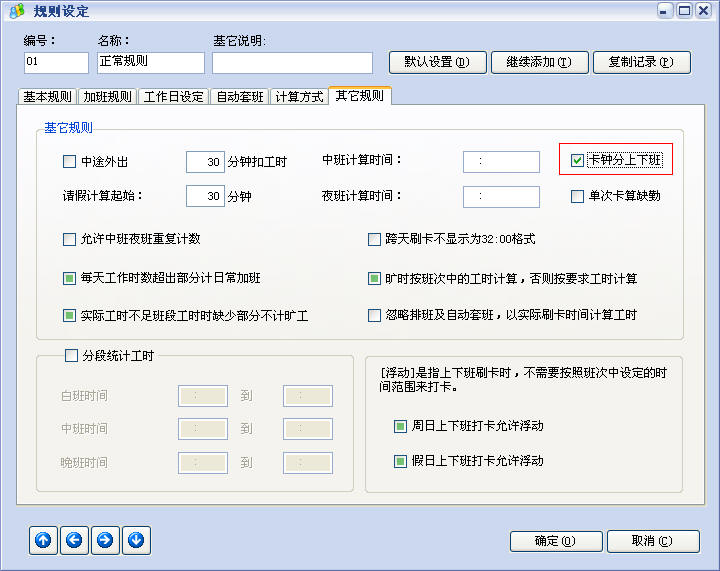Click the up arrow navigation icon
The width and height of the screenshot is (720, 571).
click(x=43, y=541)
